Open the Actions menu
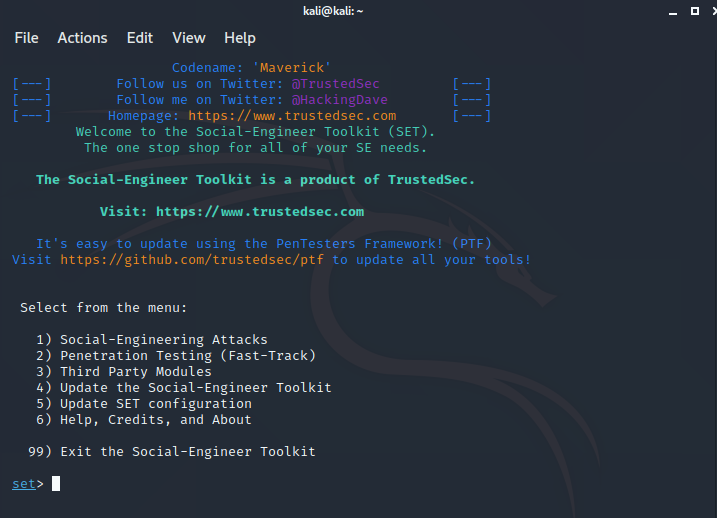717x518 pixels. [x=82, y=38]
